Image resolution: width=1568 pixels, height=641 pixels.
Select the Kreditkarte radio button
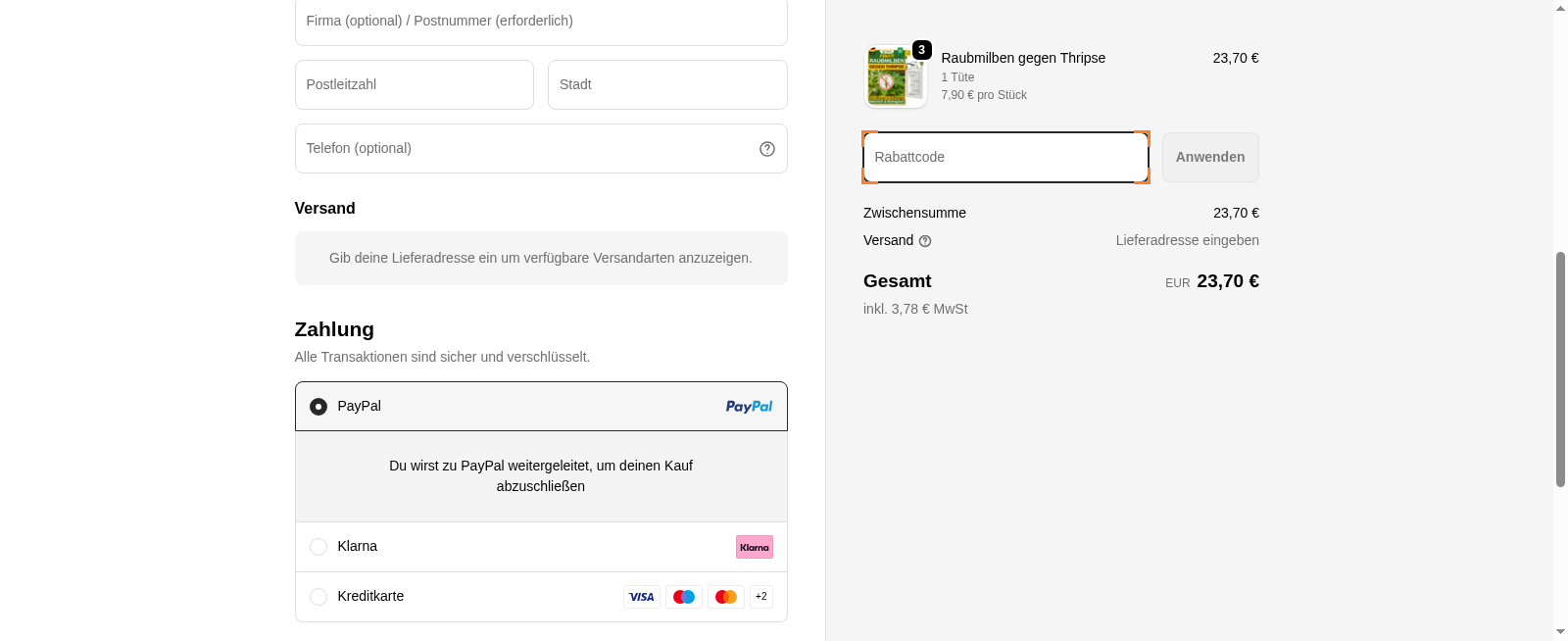(318, 597)
